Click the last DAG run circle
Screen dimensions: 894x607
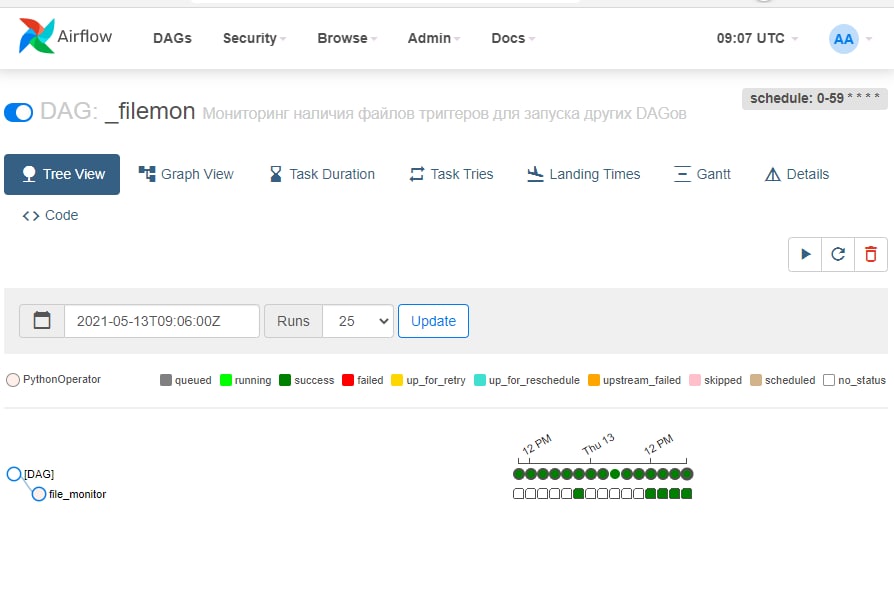687,474
